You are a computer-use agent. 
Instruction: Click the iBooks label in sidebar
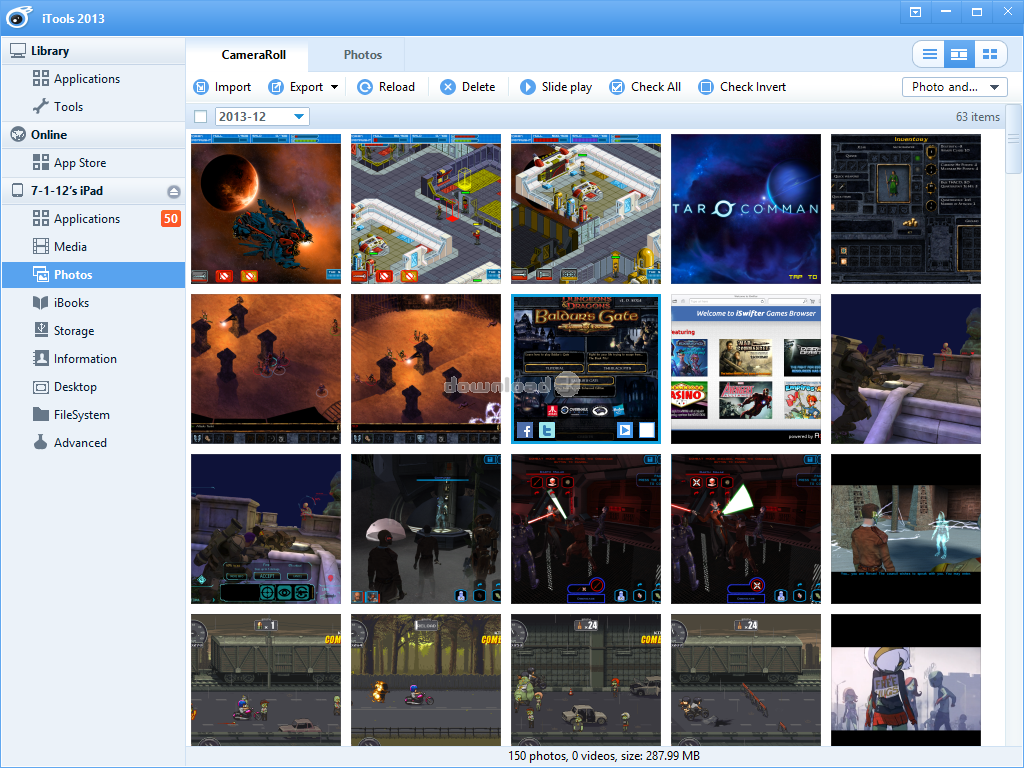click(x=71, y=303)
